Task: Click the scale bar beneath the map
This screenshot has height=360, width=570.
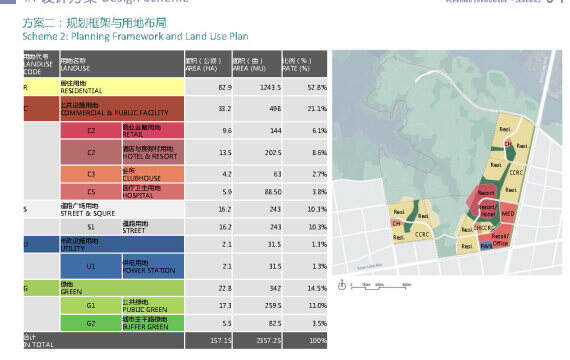Action: (380, 286)
